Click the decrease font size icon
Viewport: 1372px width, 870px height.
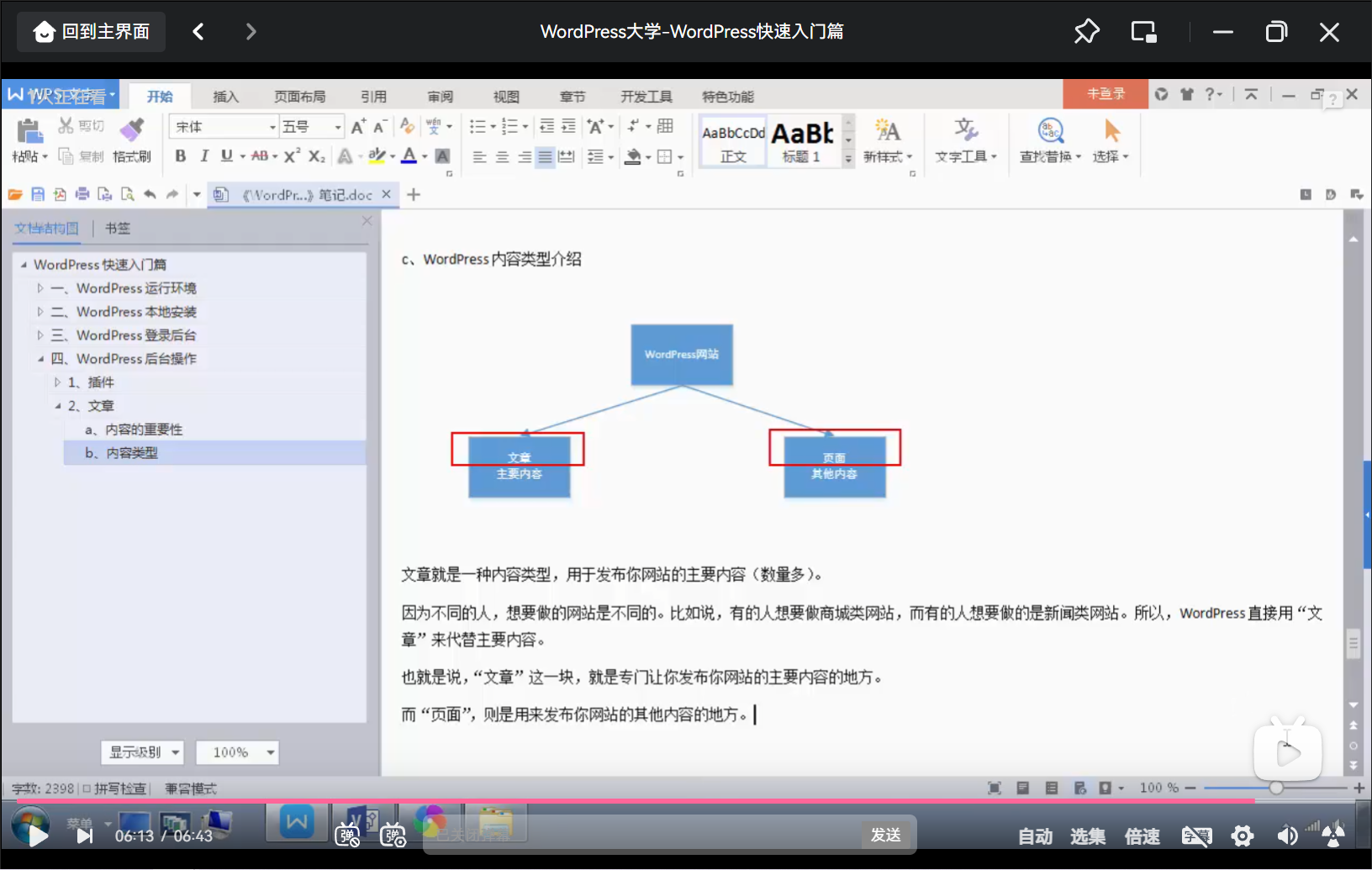pyautogui.click(x=379, y=127)
